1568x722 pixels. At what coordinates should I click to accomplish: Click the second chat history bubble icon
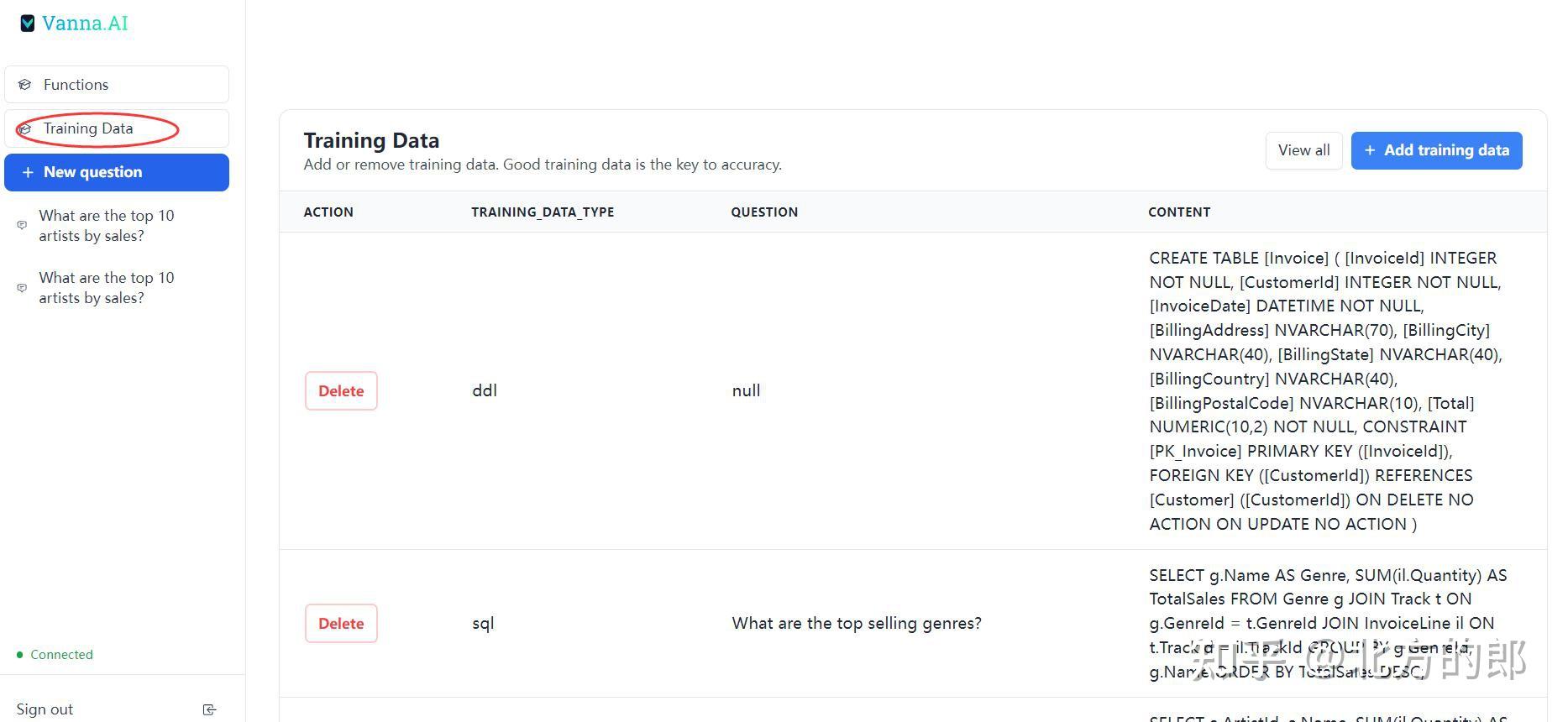pyautogui.click(x=22, y=288)
